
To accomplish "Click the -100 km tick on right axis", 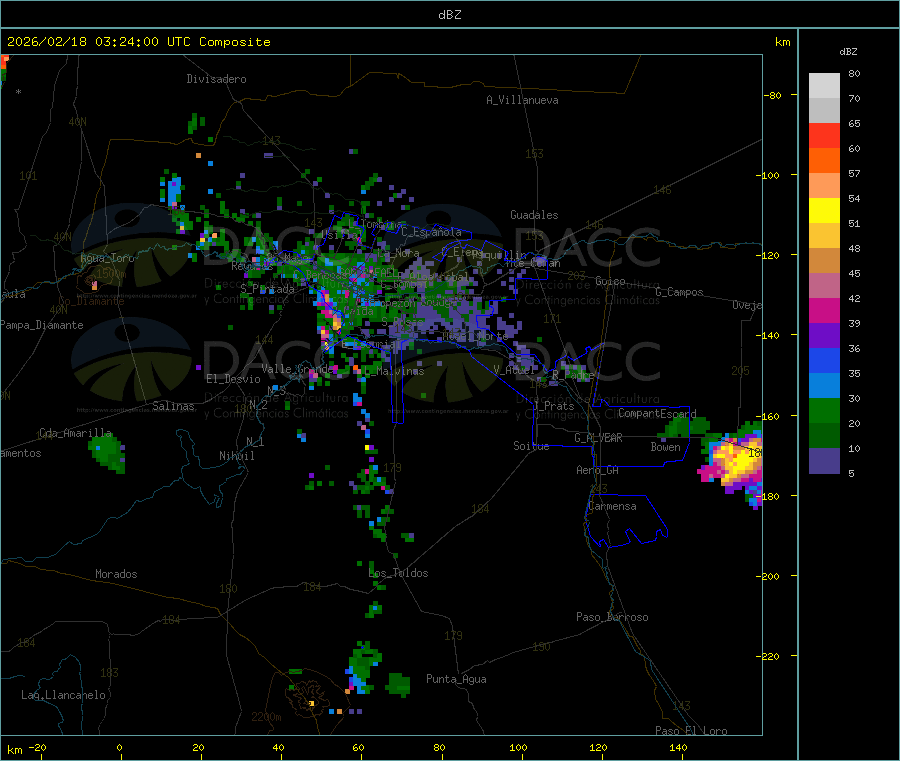I will [768, 175].
